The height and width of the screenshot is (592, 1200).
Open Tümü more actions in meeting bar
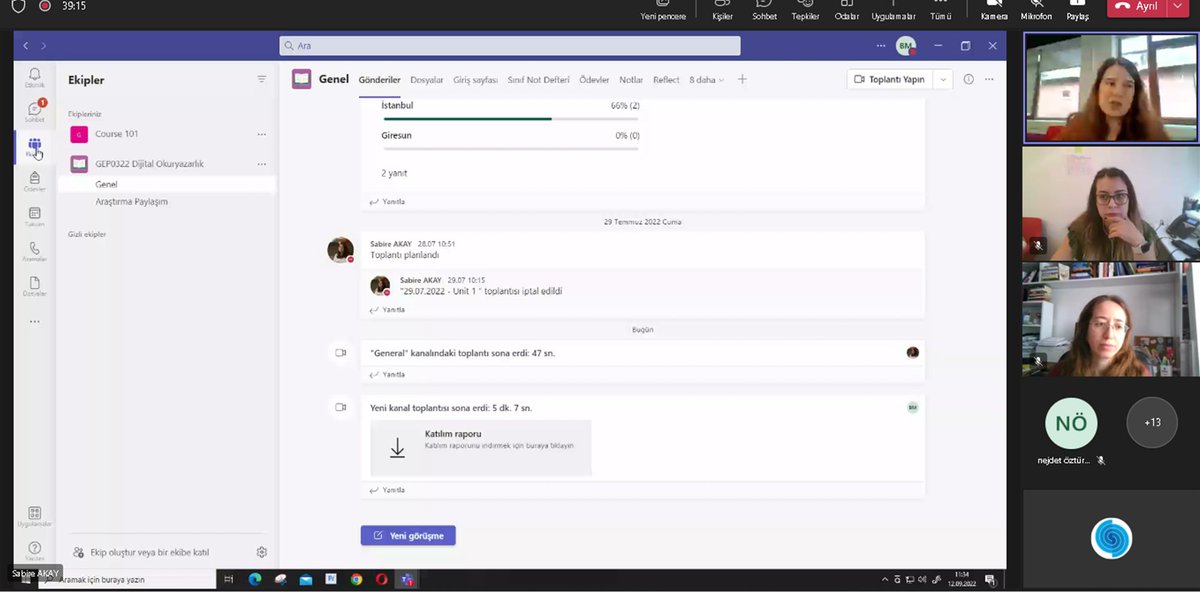940,11
